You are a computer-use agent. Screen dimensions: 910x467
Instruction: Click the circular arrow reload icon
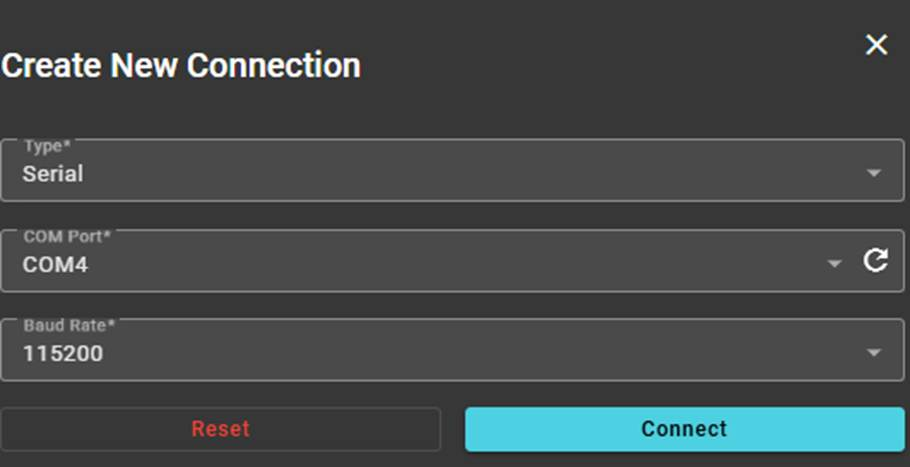pyautogui.click(x=875, y=262)
